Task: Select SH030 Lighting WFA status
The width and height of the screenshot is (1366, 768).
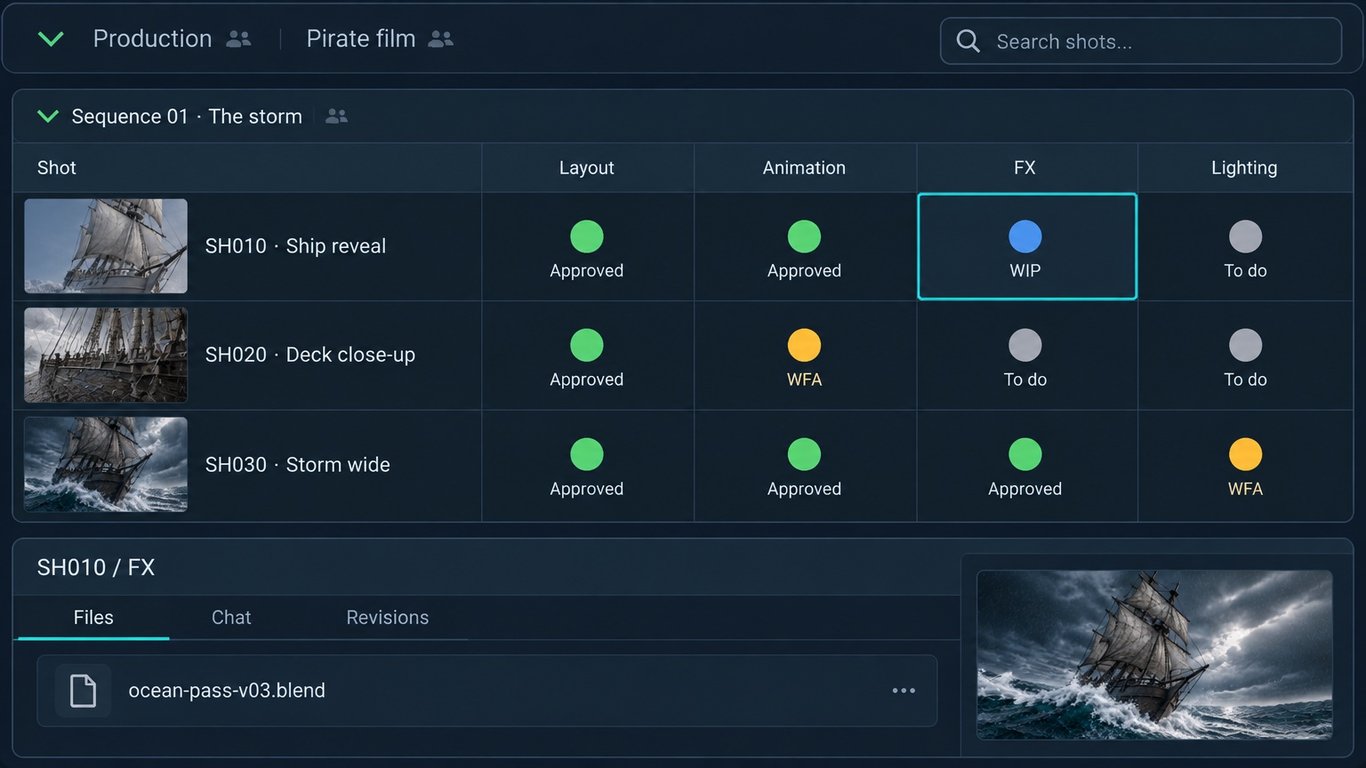Action: click(1245, 466)
